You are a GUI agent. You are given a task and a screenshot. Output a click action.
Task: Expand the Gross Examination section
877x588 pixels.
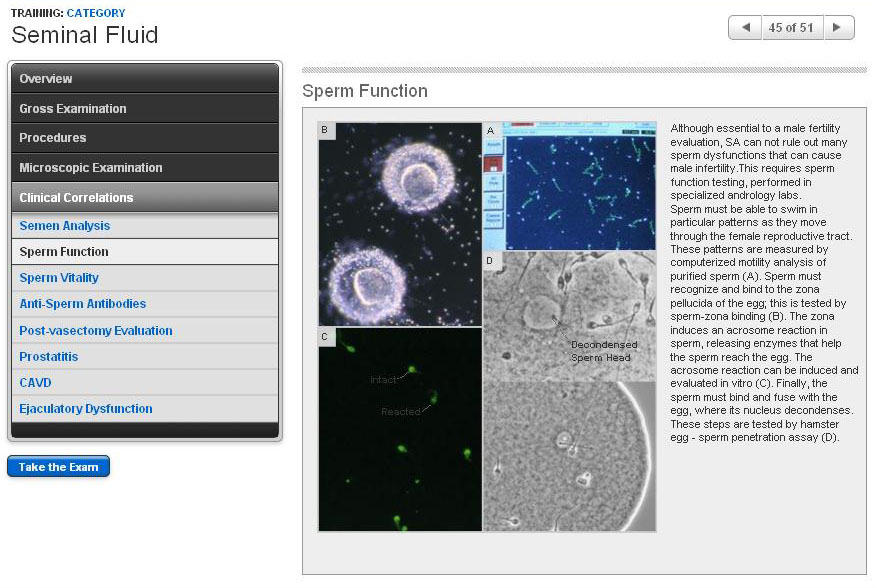coord(145,109)
